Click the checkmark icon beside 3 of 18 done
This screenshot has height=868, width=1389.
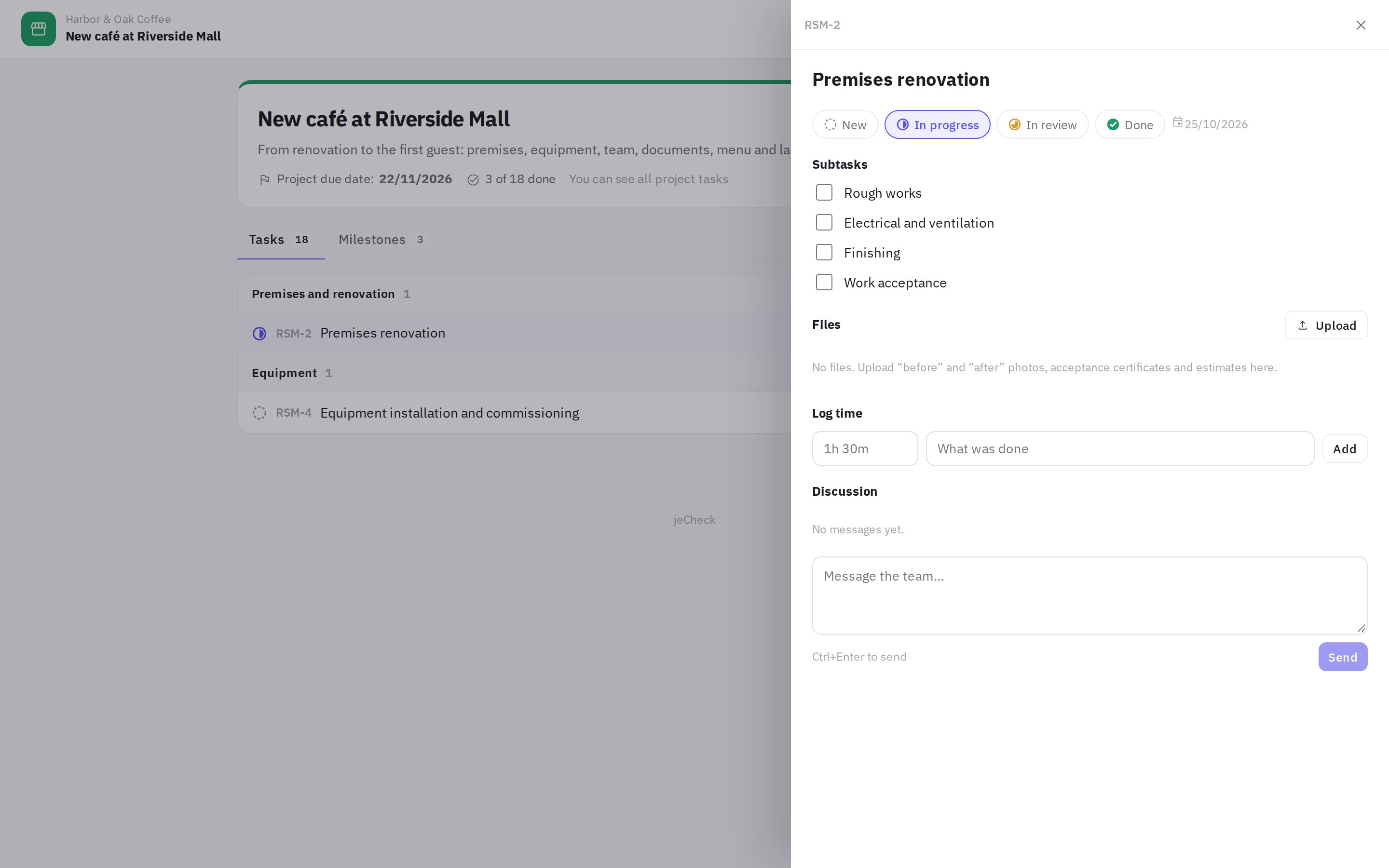coord(473,180)
